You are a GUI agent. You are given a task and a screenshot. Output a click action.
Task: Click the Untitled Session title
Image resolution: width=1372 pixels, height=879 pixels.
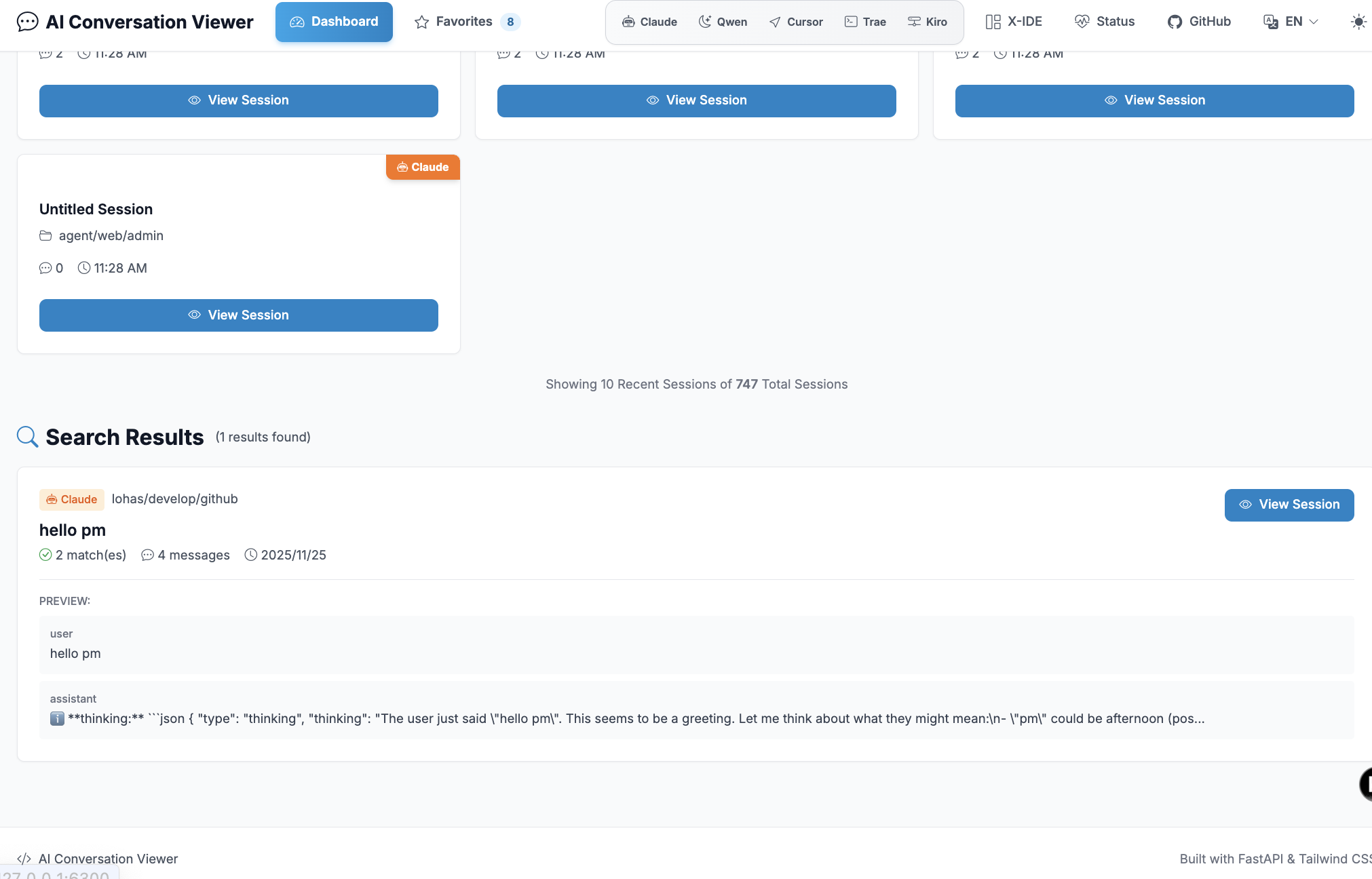click(x=96, y=209)
